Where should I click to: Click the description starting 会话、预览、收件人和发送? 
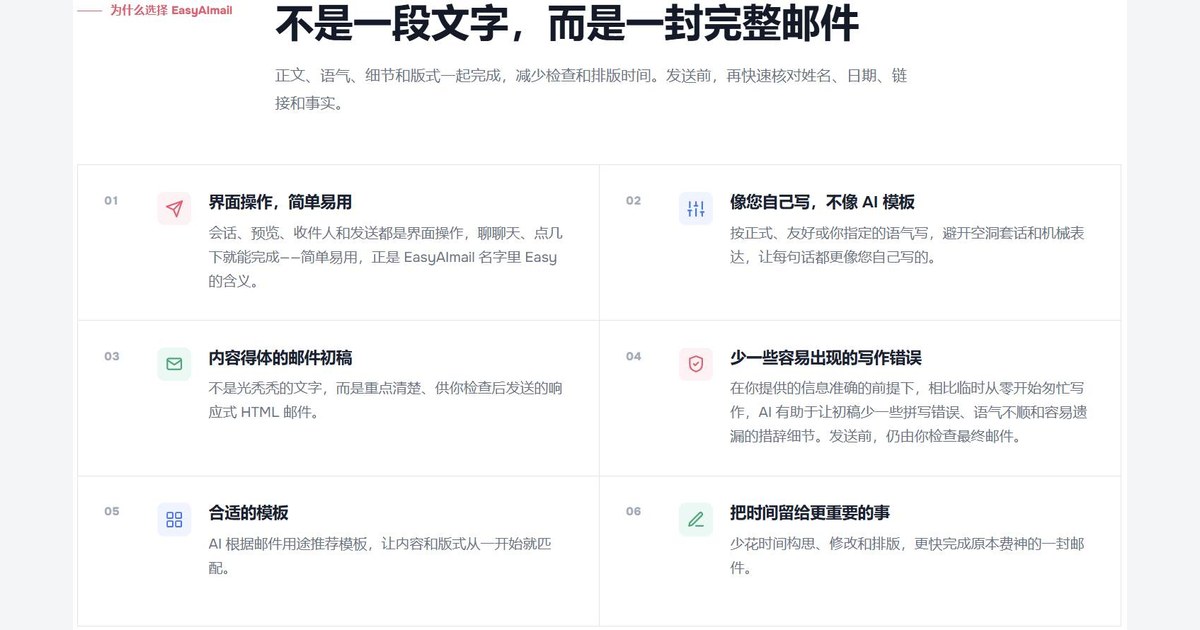[386, 257]
